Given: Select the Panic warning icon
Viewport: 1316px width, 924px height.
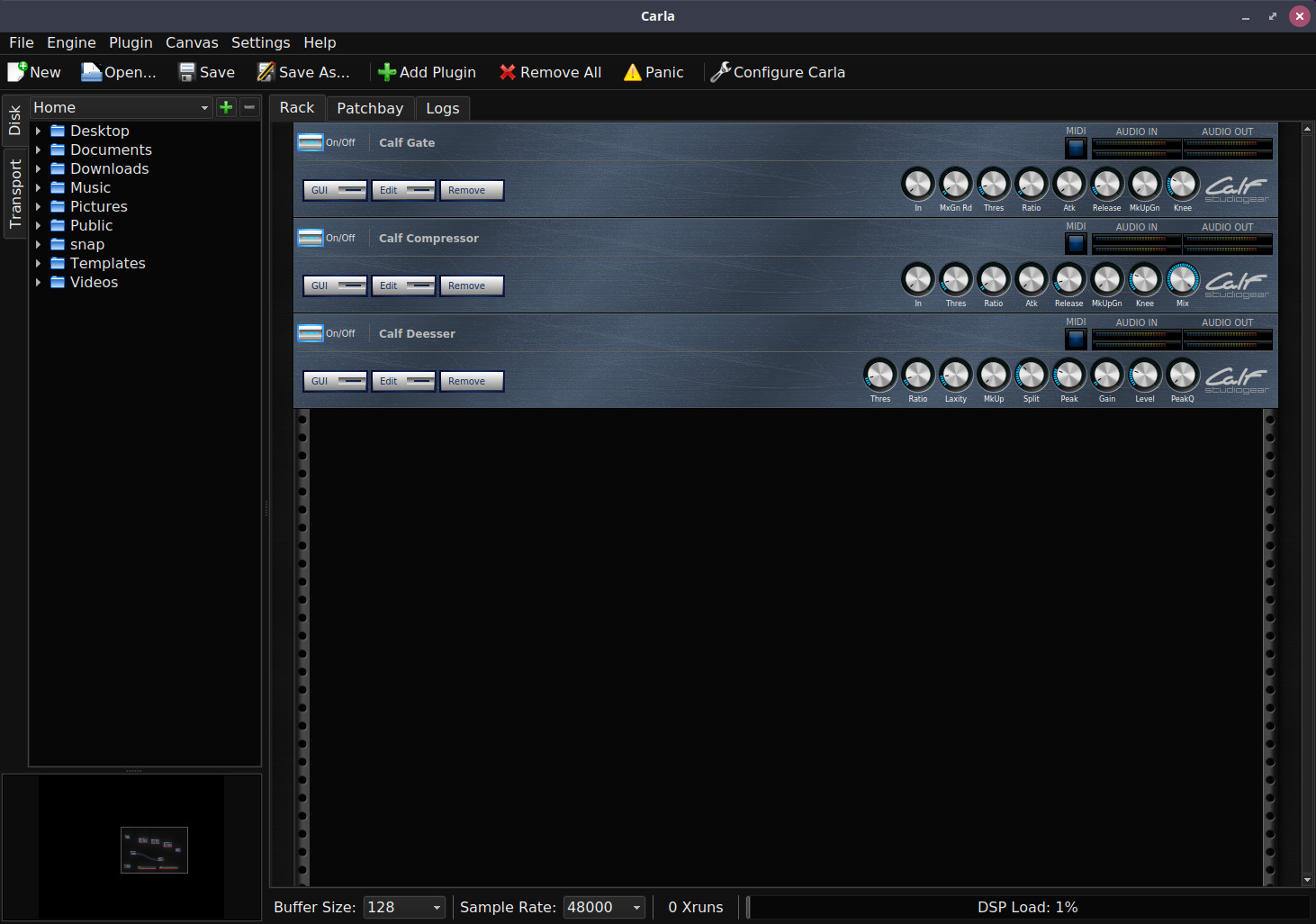Looking at the screenshot, I should pyautogui.click(x=631, y=72).
